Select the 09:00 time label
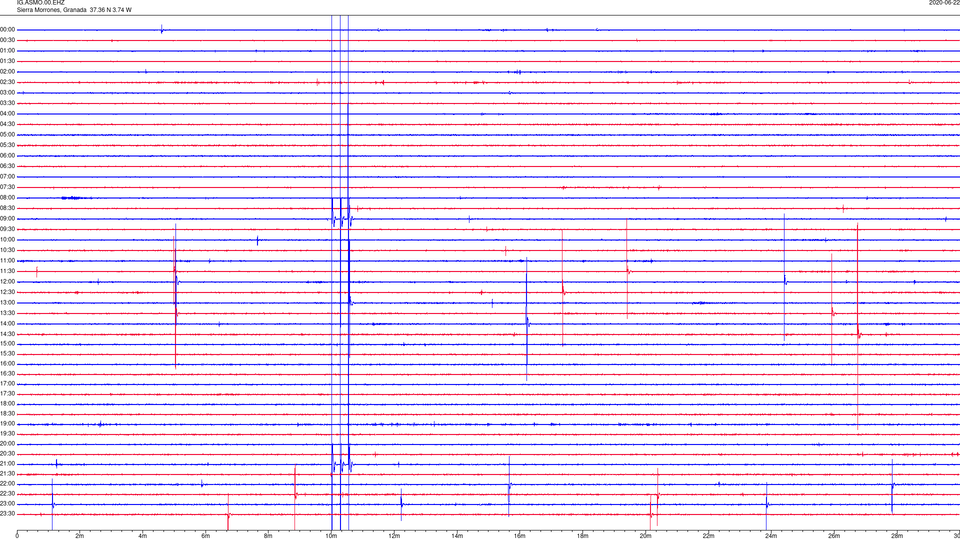960x540 pixels. tap(8, 219)
